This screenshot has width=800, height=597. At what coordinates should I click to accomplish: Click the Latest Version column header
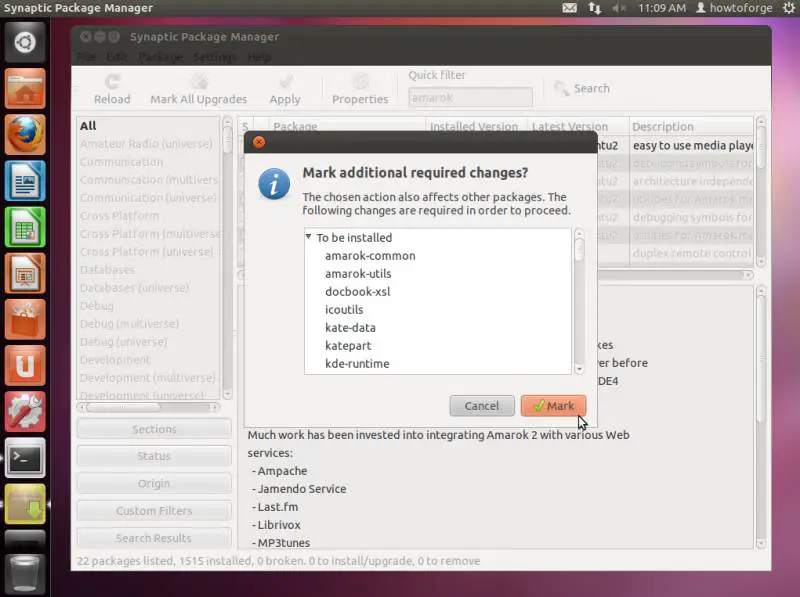click(579, 126)
